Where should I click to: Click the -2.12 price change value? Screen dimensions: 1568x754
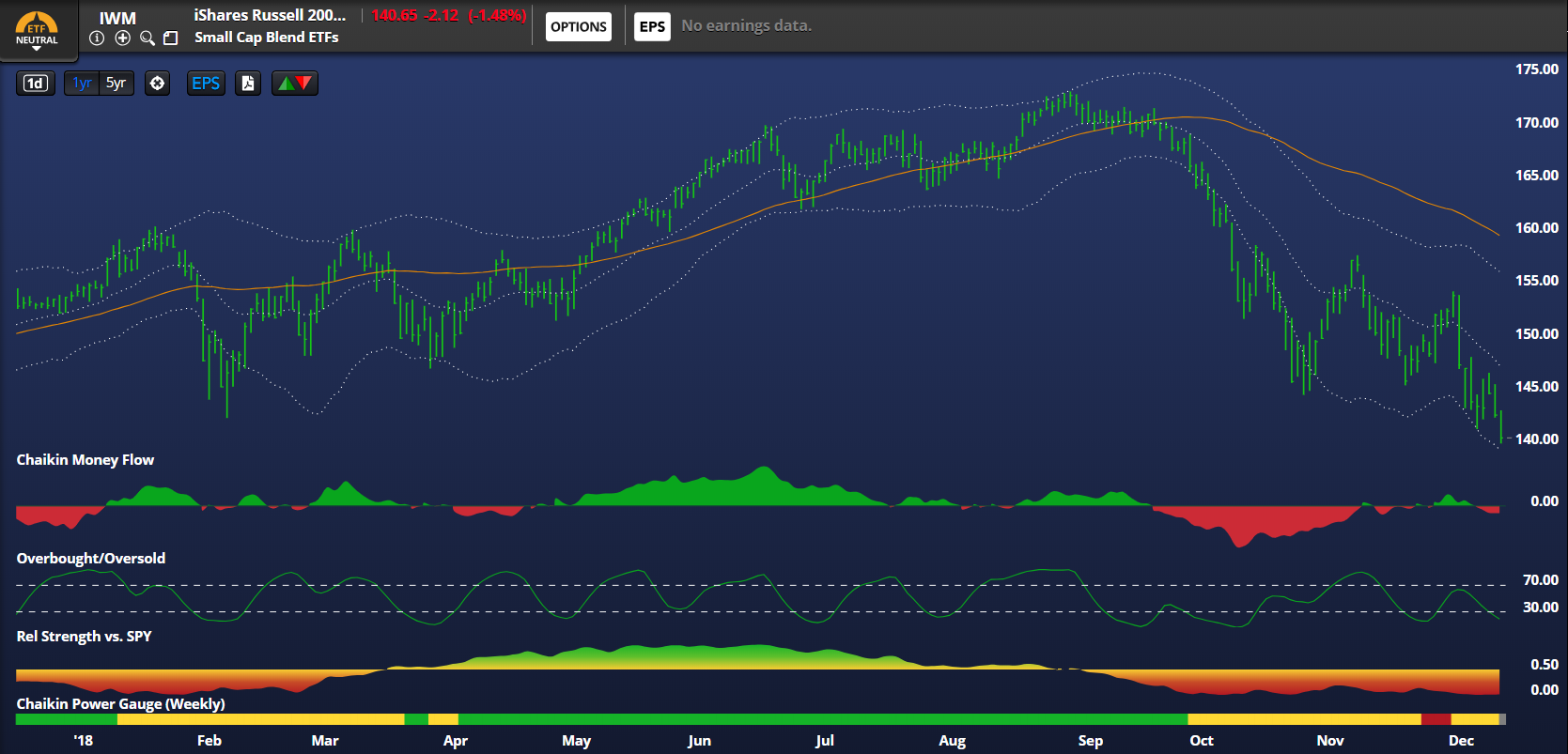point(442,15)
